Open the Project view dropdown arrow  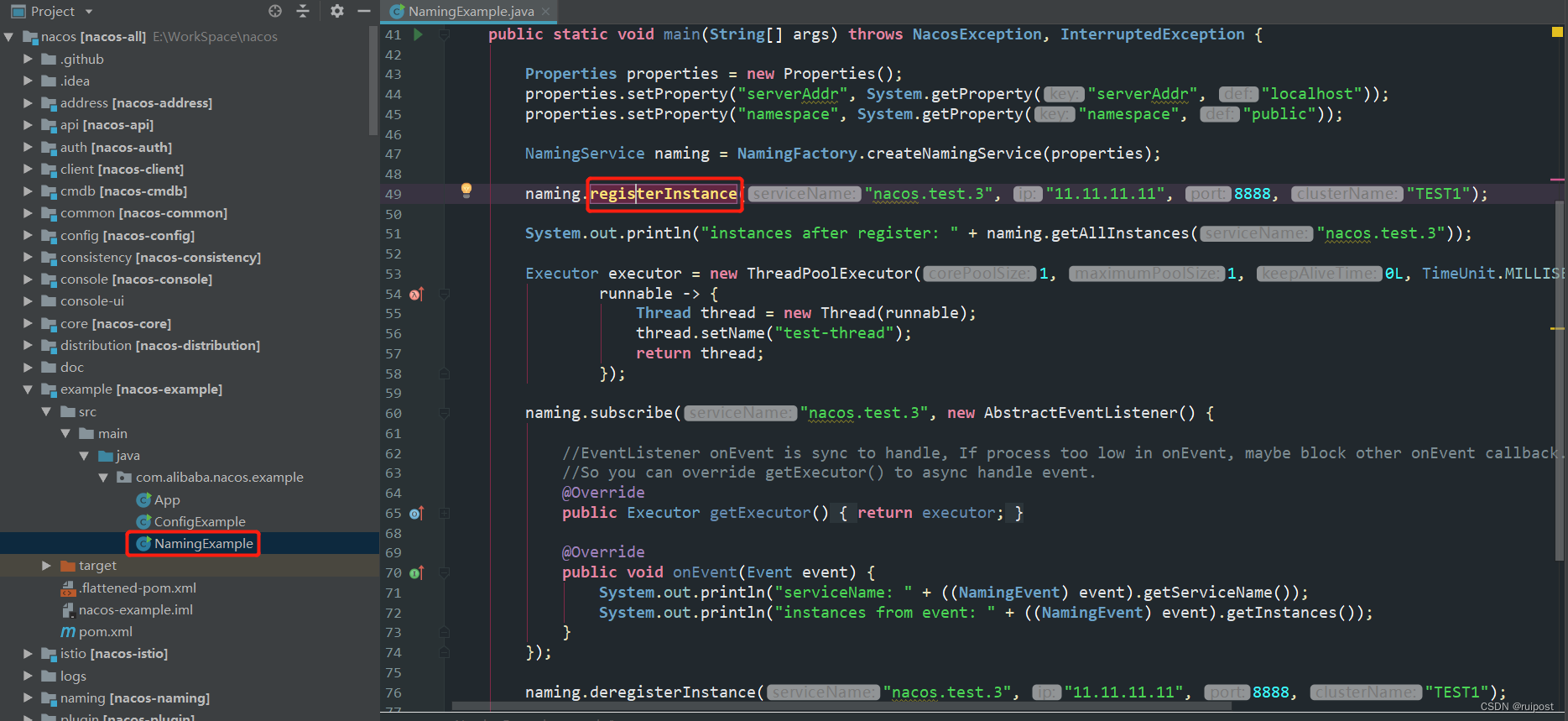coord(89,12)
